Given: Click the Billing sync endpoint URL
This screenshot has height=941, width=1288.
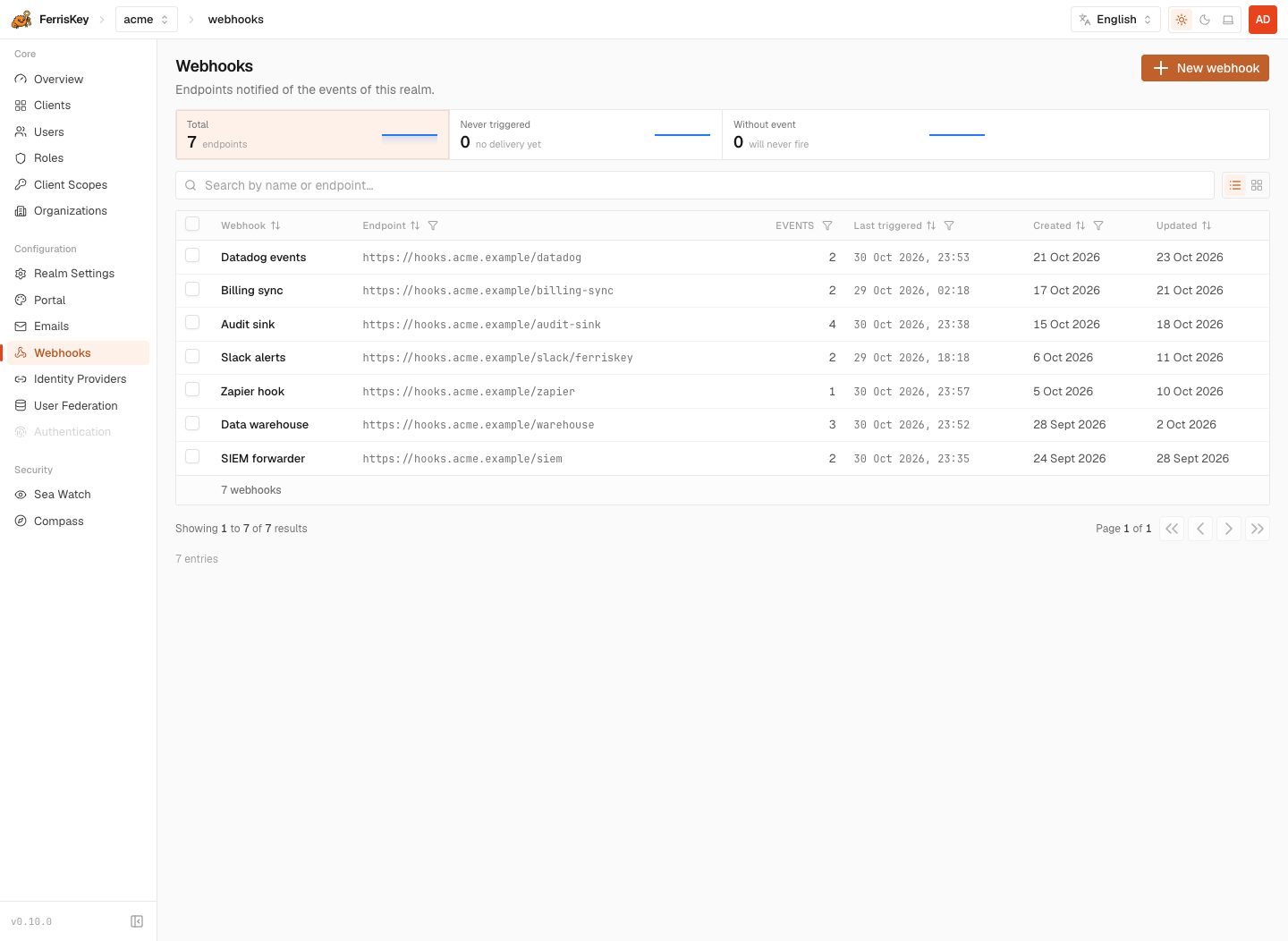Looking at the screenshot, I should 488,291.
